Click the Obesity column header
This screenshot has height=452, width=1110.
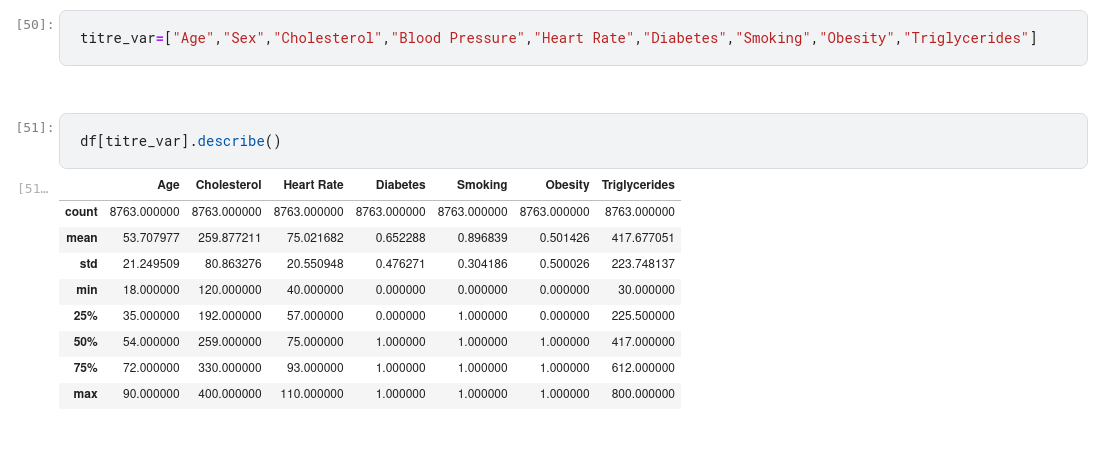(x=567, y=185)
